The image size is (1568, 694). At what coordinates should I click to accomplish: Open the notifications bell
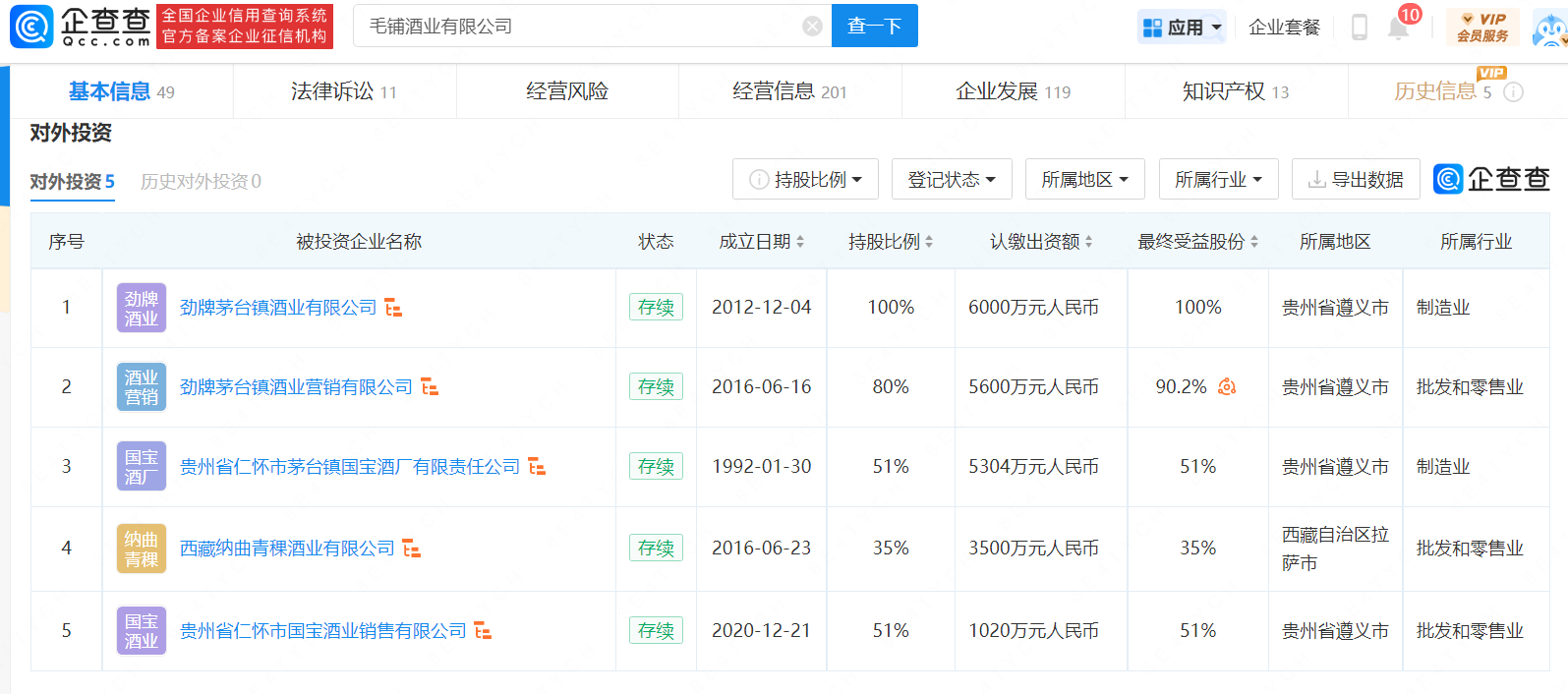[x=1398, y=28]
